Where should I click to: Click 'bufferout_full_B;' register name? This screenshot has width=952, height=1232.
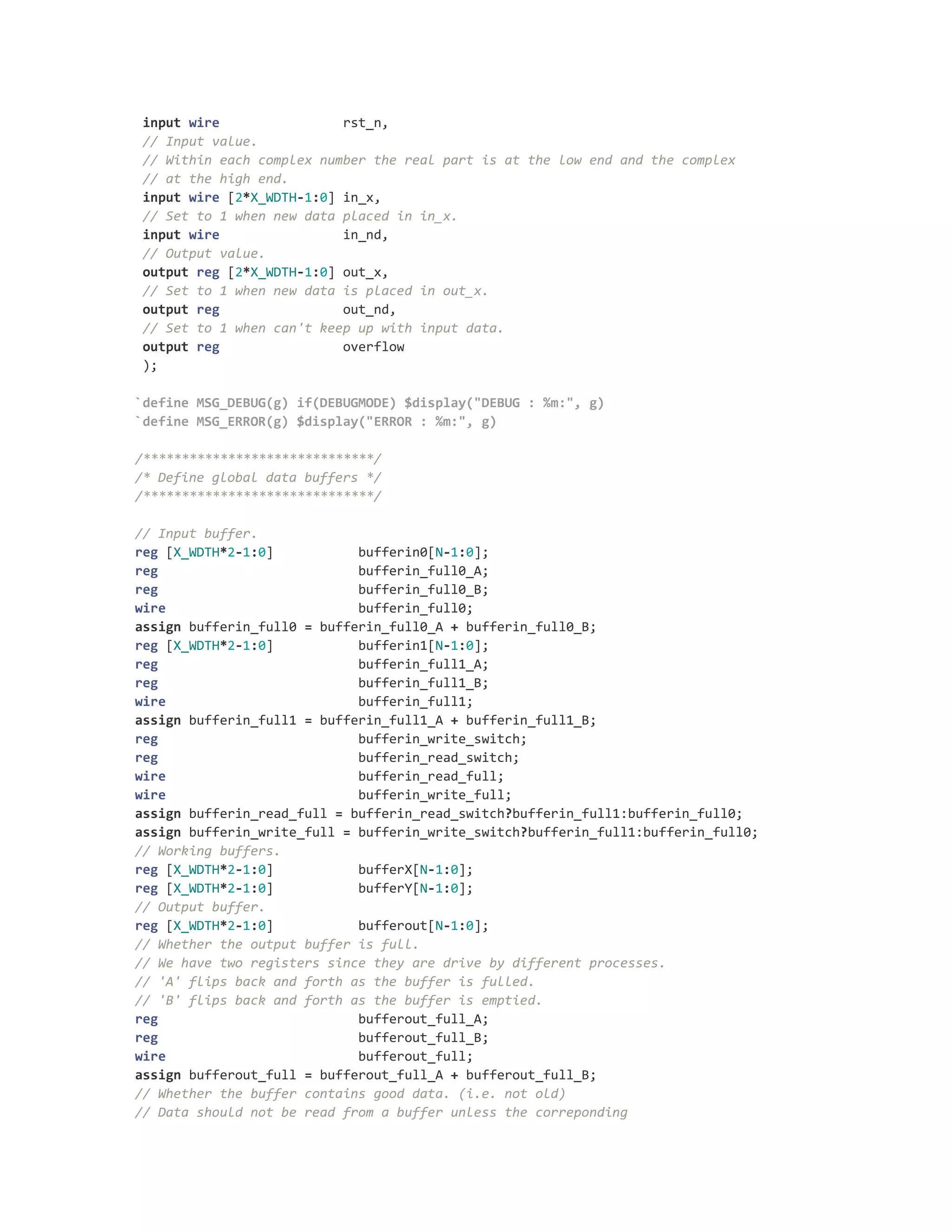[423, 1037]
